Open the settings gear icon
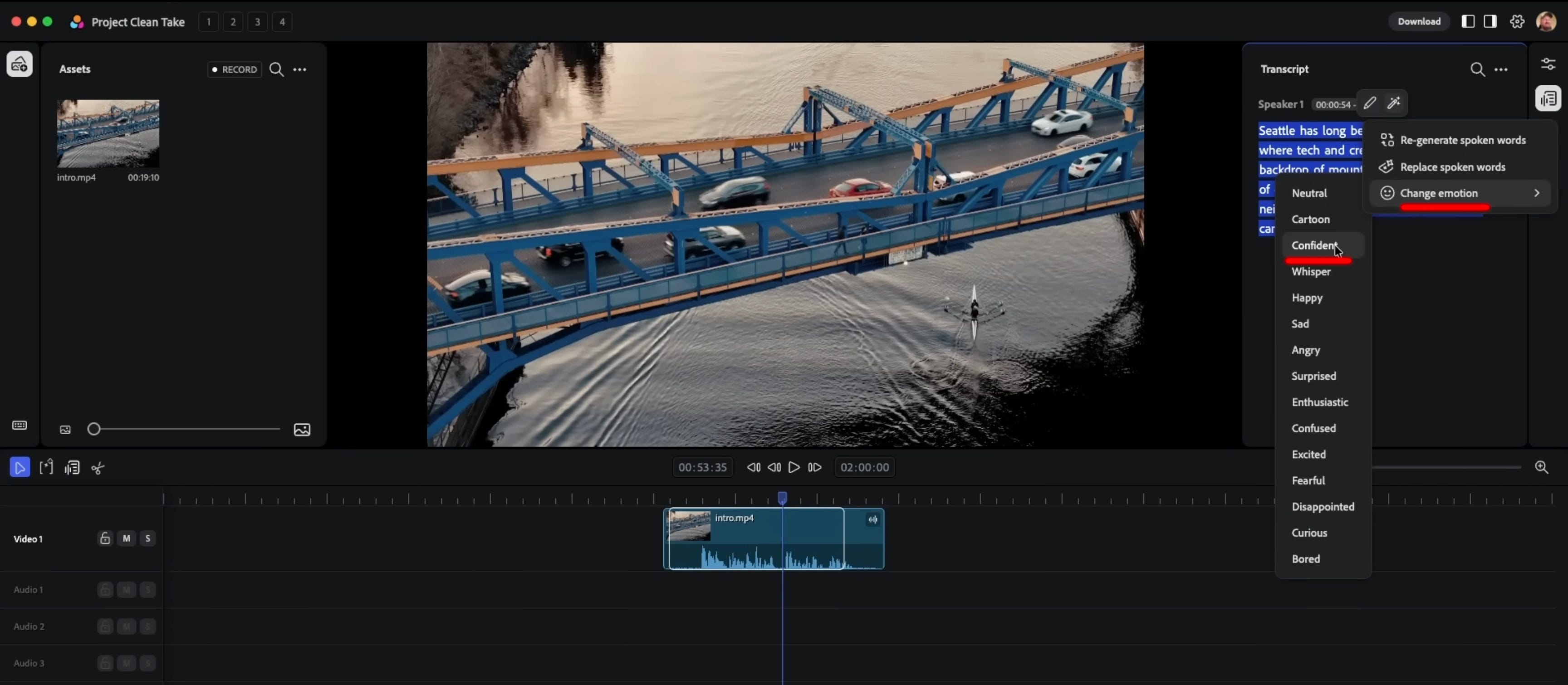This screenshot has width=1568, height=685. pyautogui.click(x=1517, y=22)
